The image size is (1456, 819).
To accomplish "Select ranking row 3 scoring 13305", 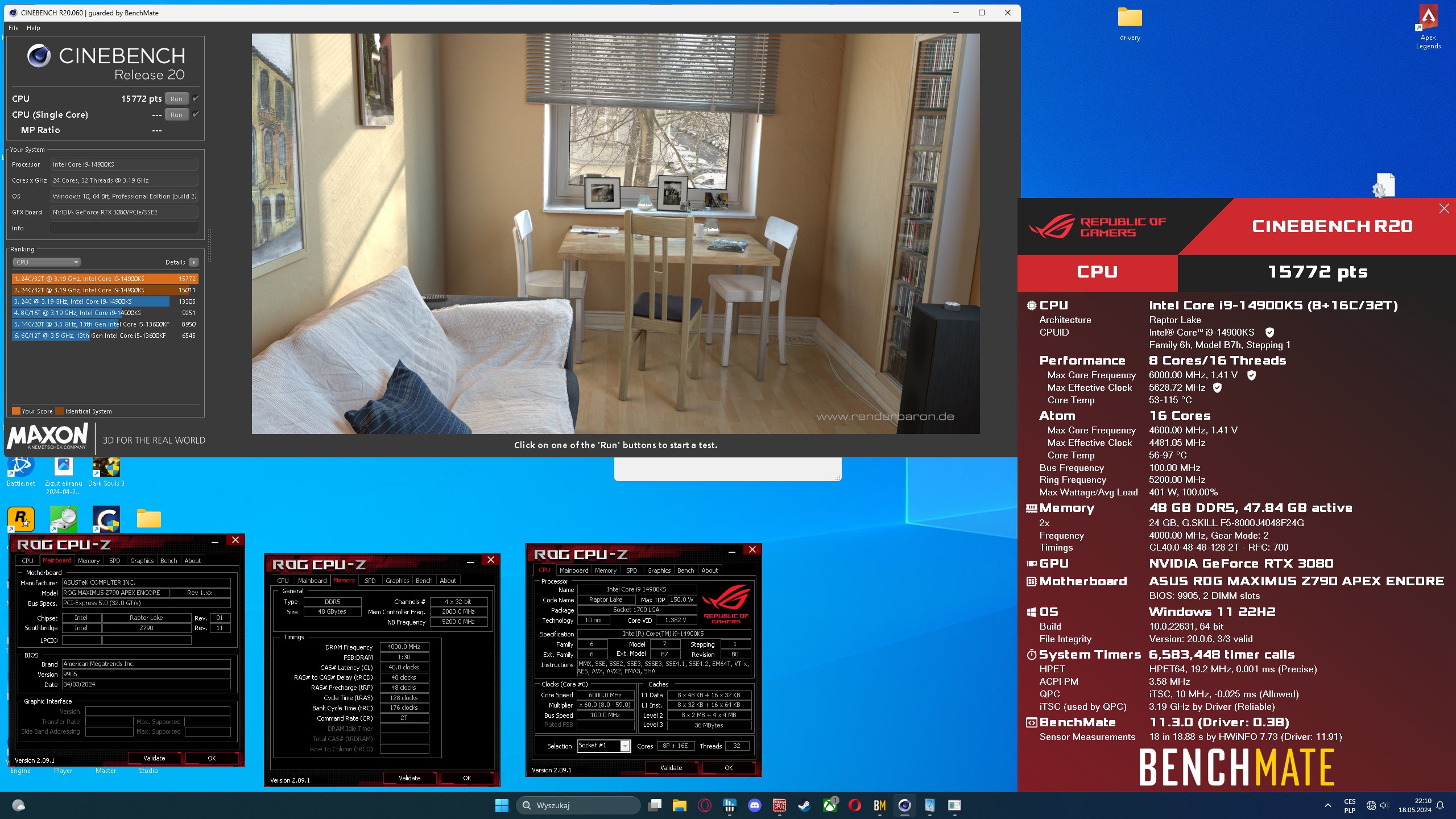I will tap(105, 301).
